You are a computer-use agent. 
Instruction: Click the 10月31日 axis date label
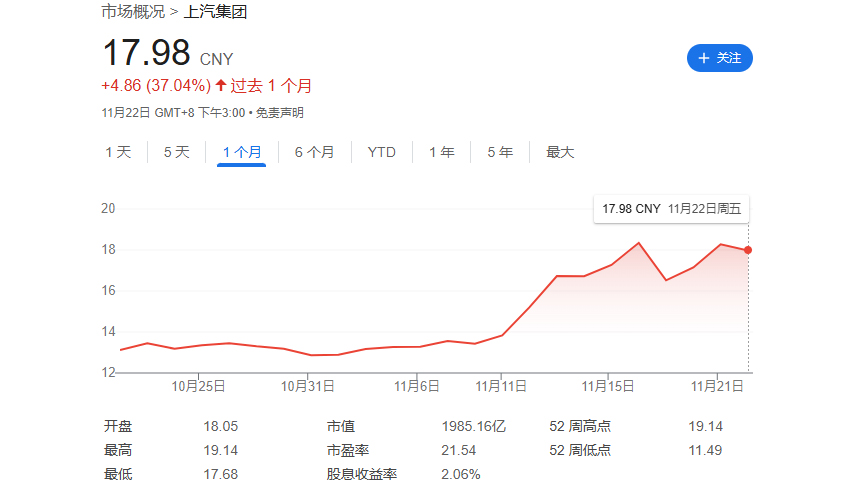(x=307, y=386)
